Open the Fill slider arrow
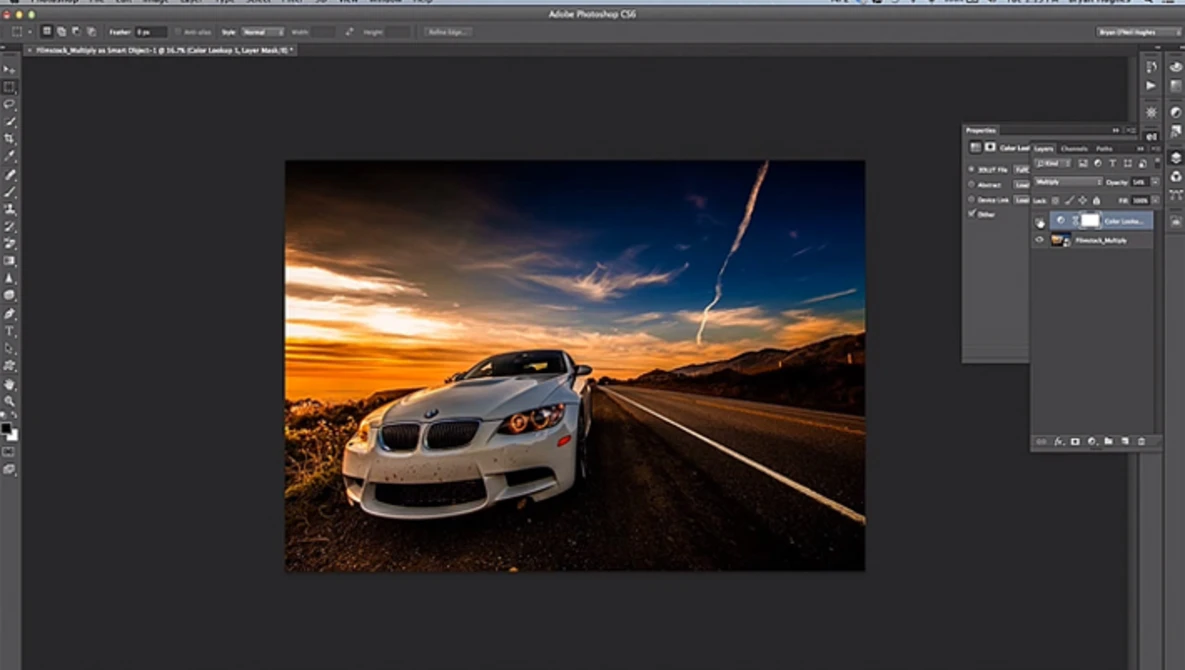Screen dimensions: 1185x670 pyautogui.click(x=1155, y=200)
